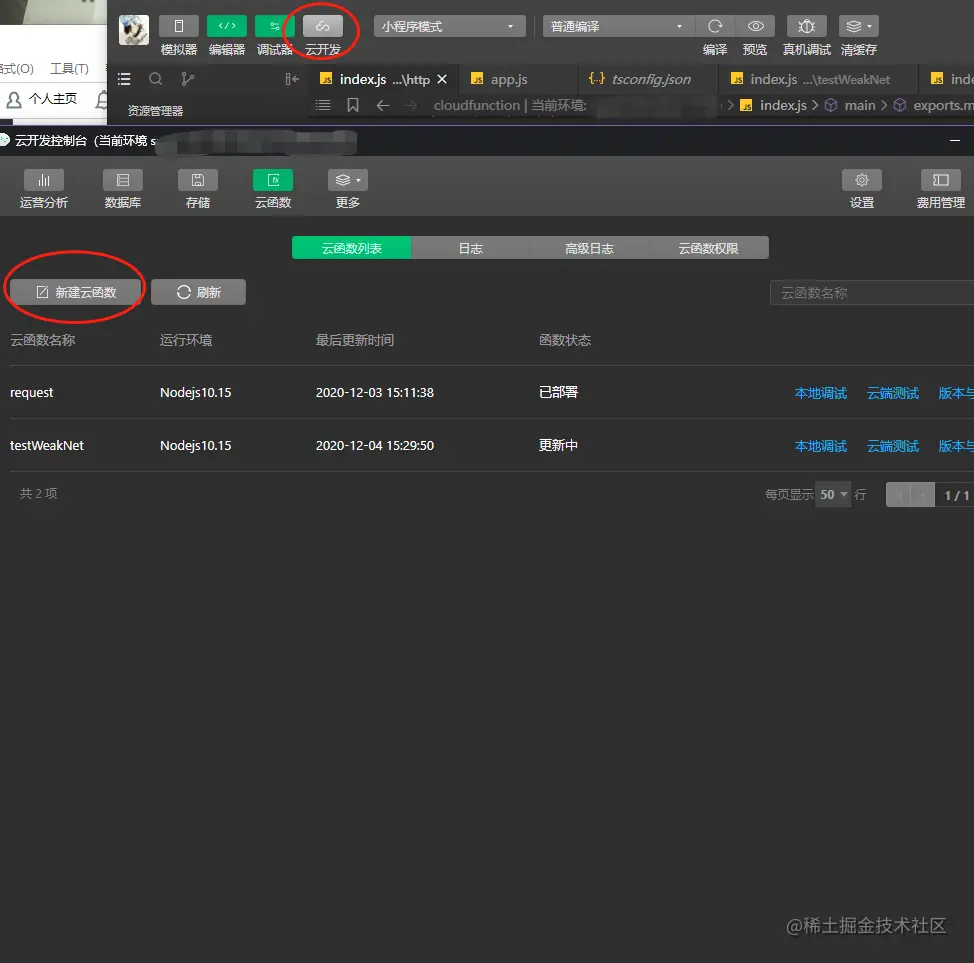Focus the 云函数名称 search field

coord(872,293)
